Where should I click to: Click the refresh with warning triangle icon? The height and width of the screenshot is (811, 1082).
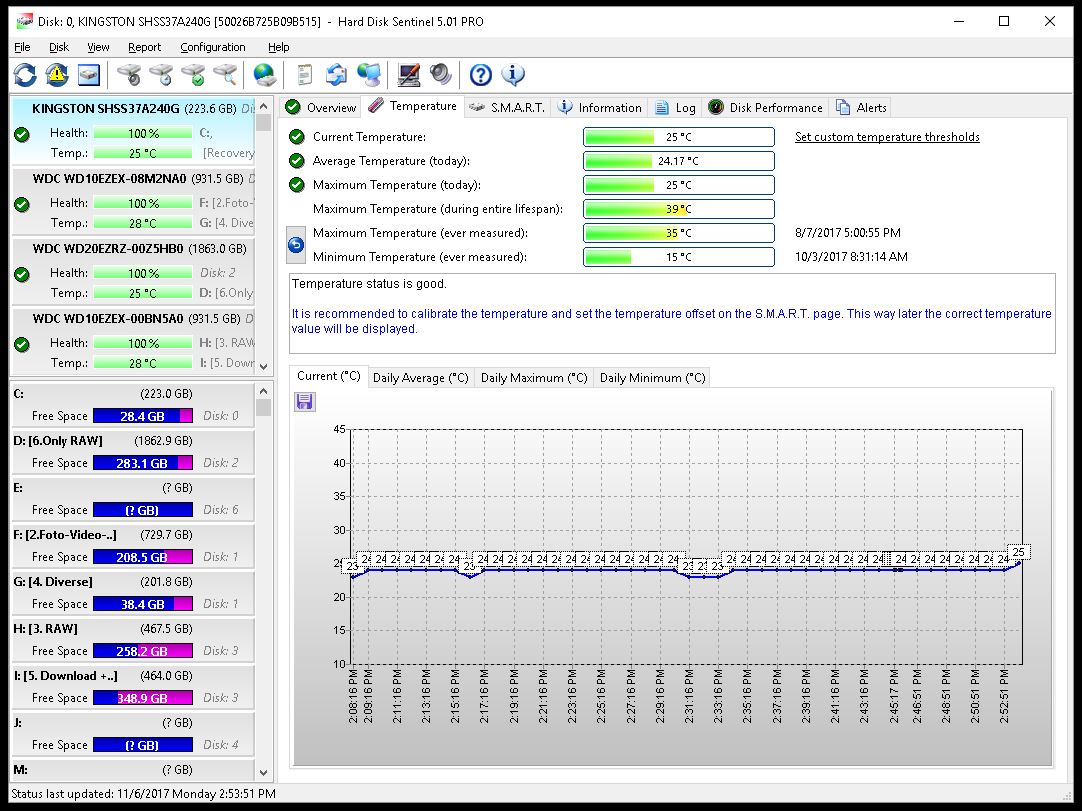tap(57, 75)
